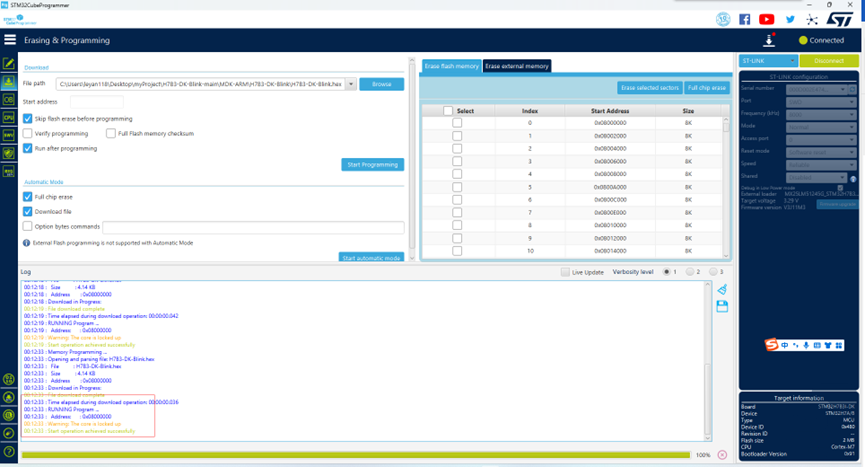
Task: Click the ST logo in header
Action: point(840,19)
